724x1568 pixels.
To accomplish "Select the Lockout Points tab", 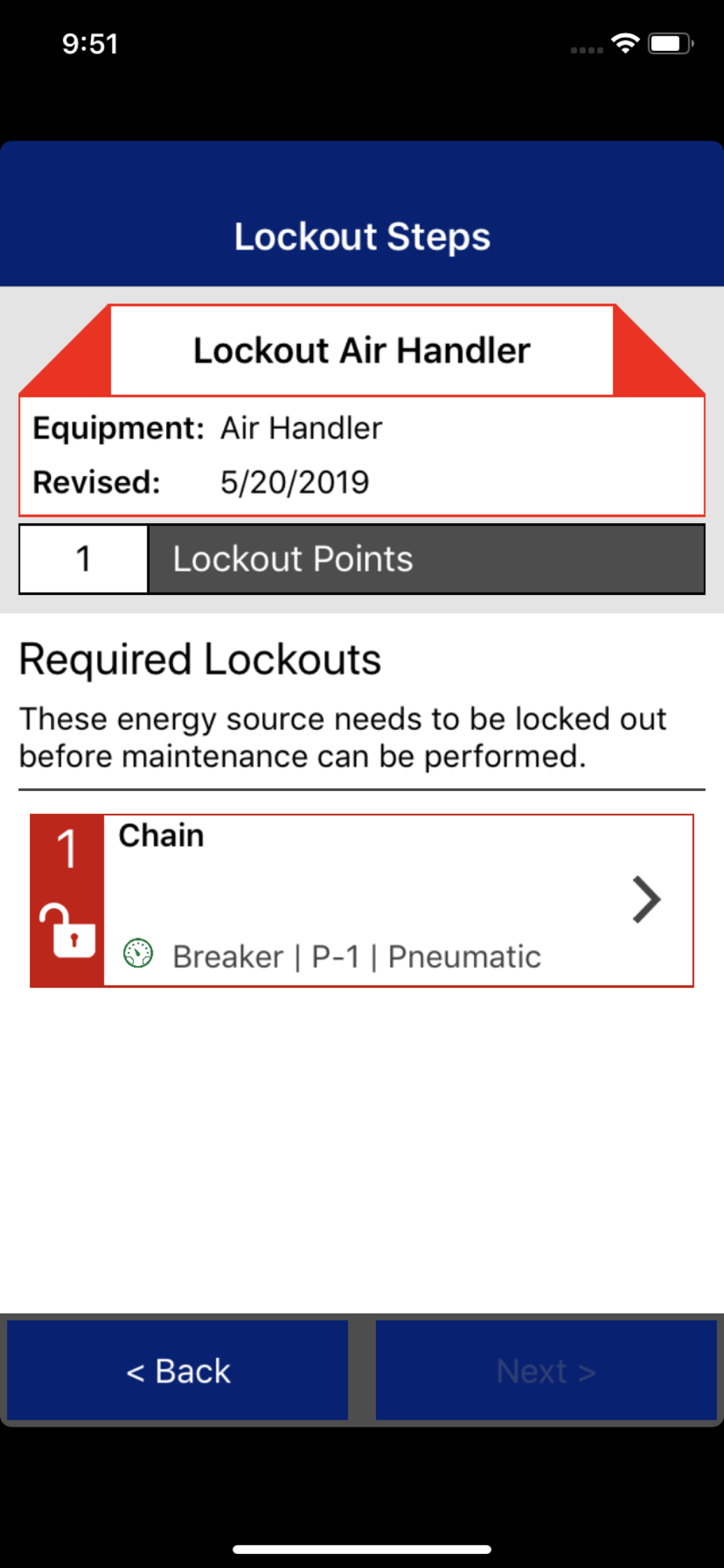I will [x=427, y=559].
